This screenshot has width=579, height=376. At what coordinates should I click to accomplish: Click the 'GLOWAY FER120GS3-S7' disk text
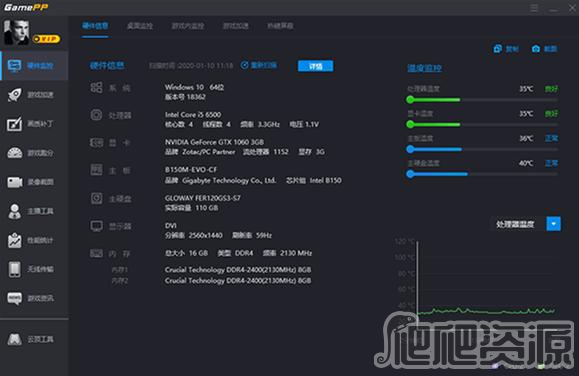203,198
